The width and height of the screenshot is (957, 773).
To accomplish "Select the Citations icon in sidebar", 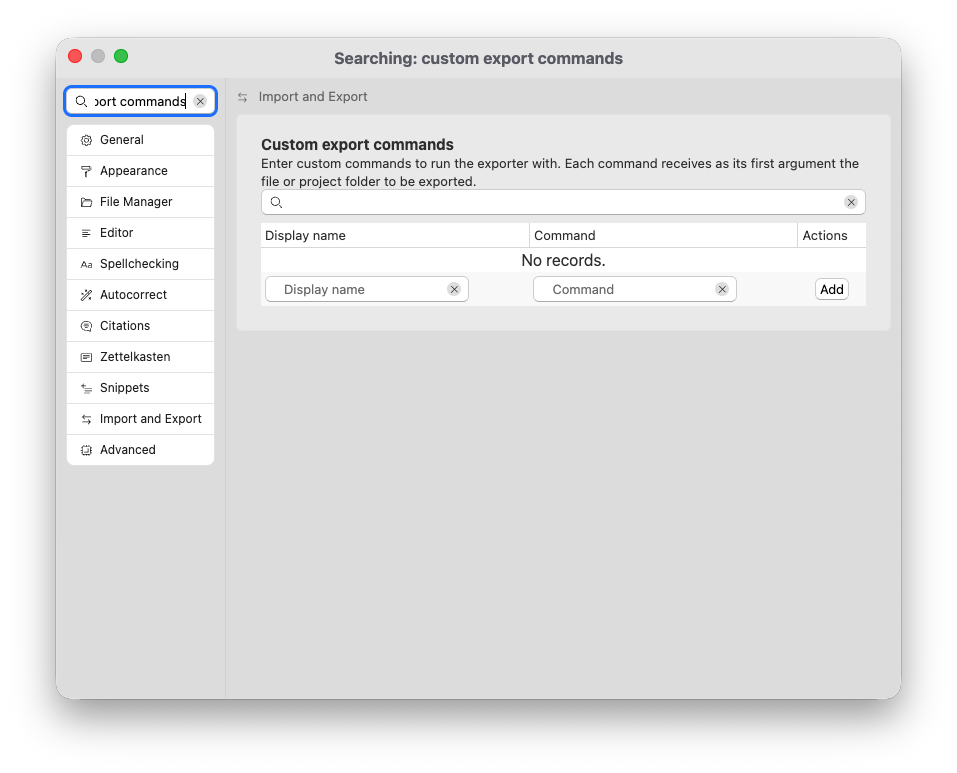I will click(x=86, y=326).
